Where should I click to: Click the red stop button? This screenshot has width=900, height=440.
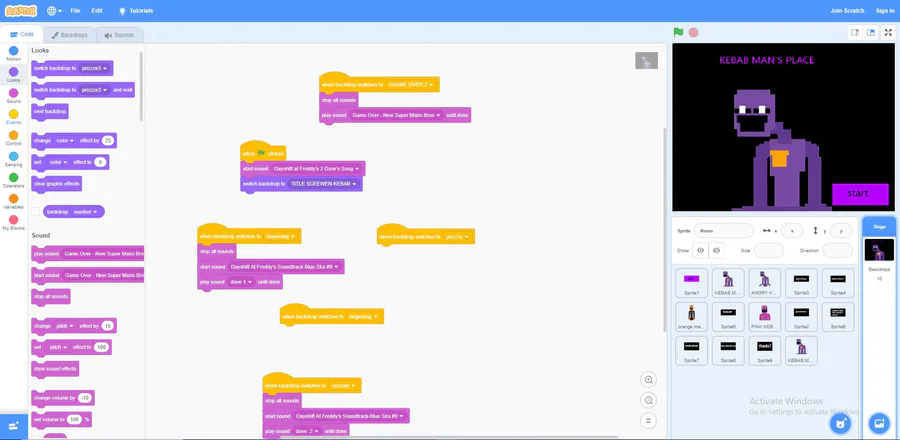[x=693, y=33]
